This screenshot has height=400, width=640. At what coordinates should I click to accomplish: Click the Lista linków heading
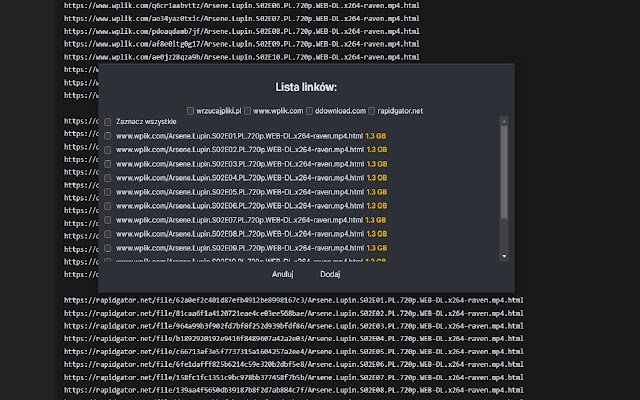[306, 87]
